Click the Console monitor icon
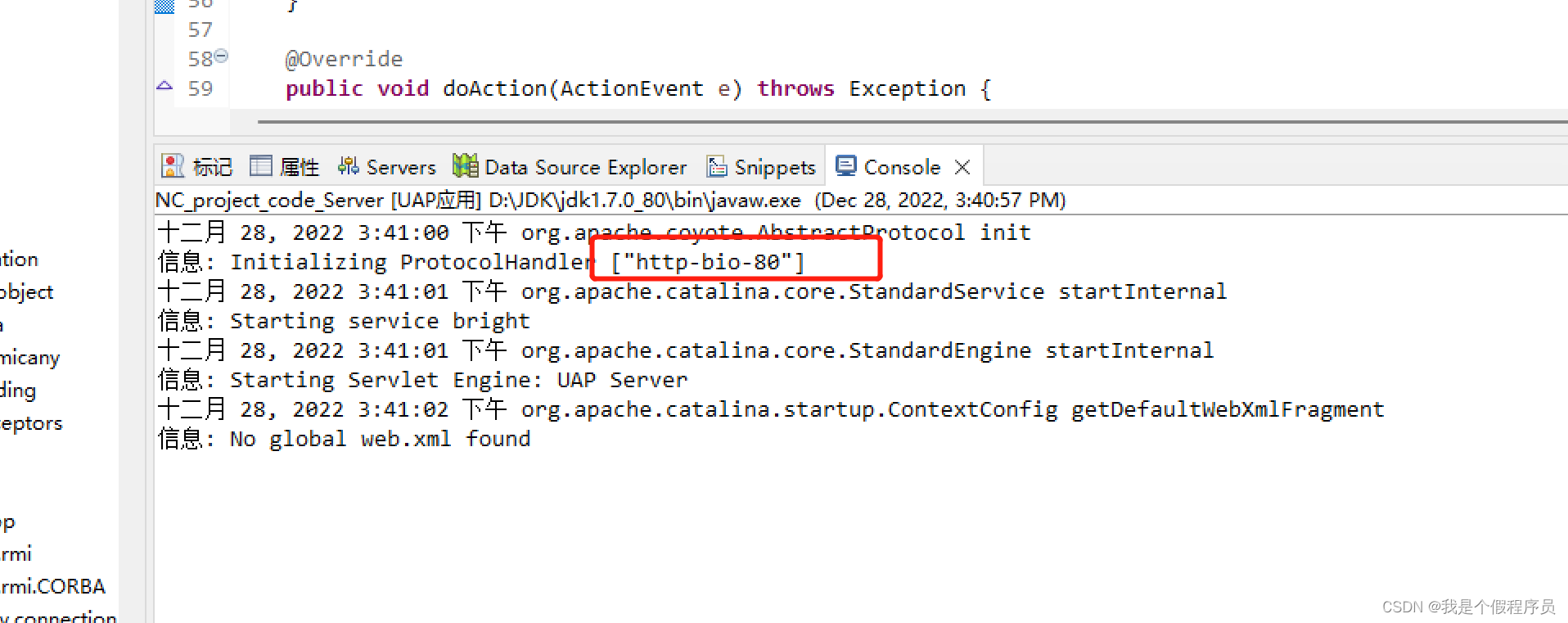This screenshot has height=623, width=1568. coord(846,165)
